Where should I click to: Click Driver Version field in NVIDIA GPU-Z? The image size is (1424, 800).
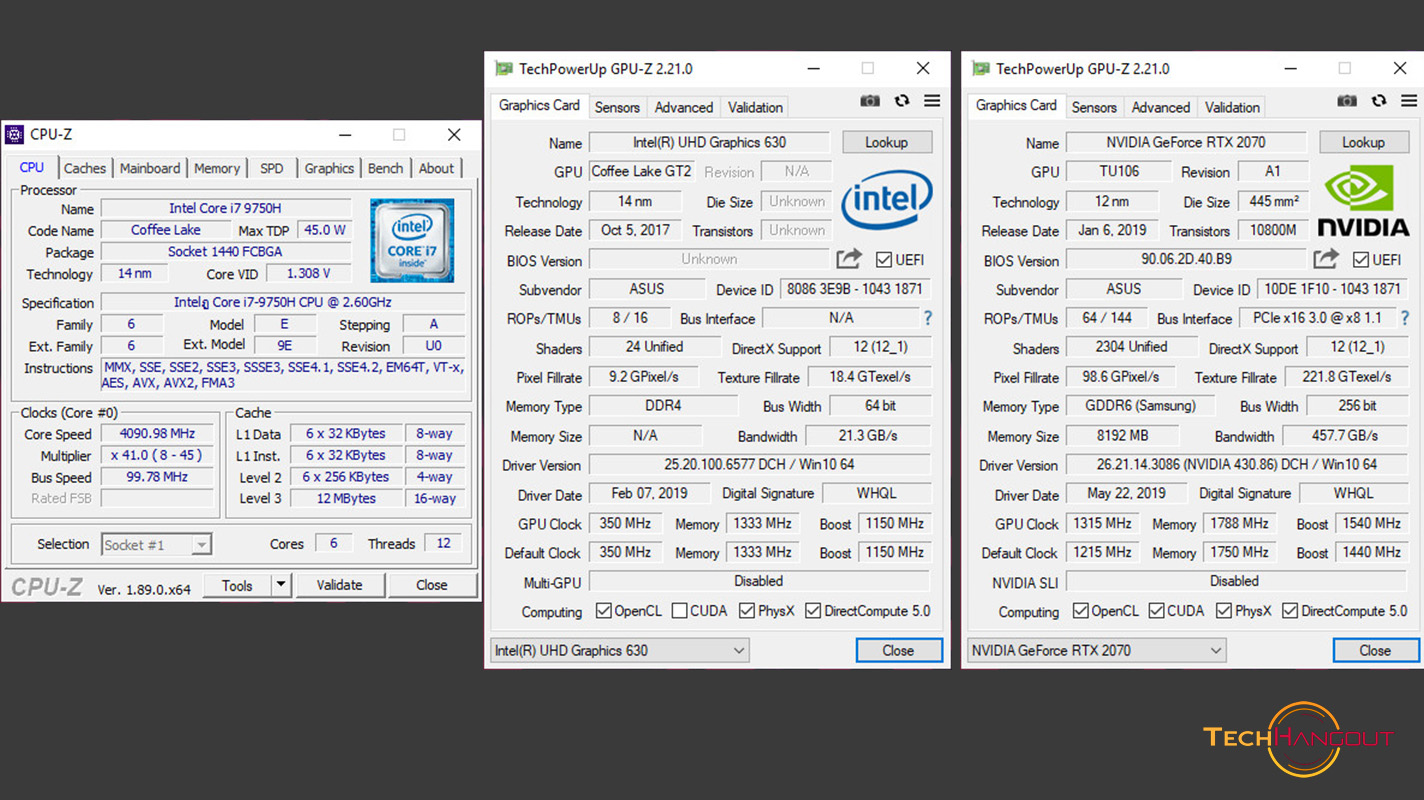(x=1237, y=464)
